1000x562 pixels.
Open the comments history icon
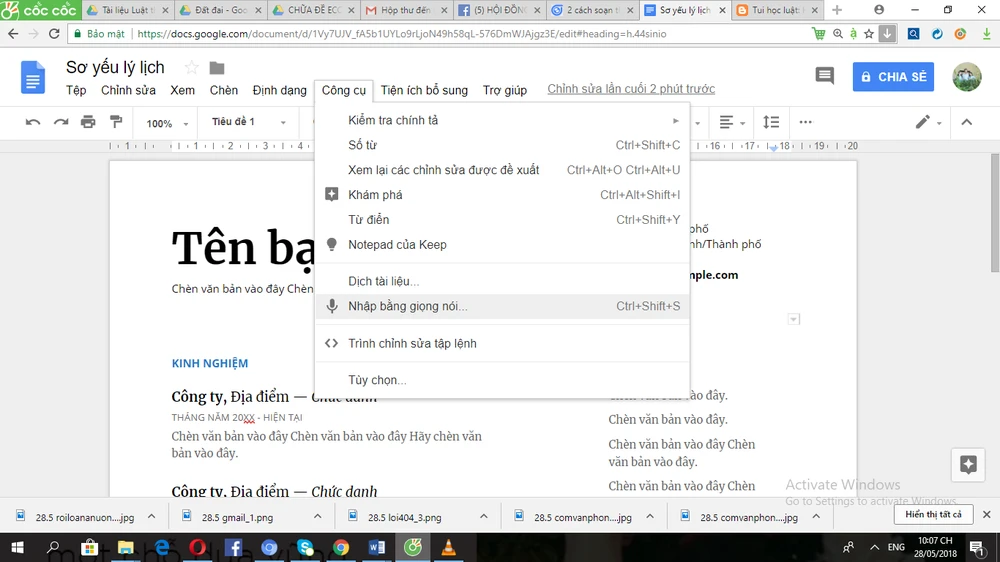pos(824,77)
